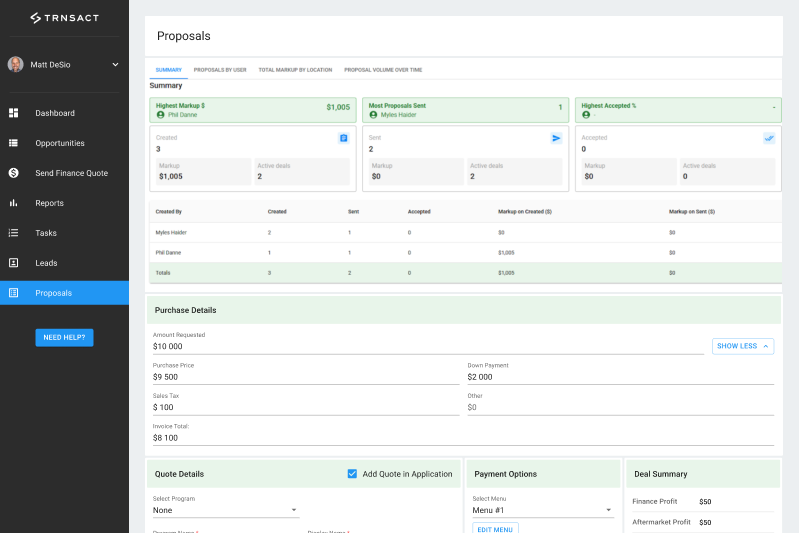This screenshot has width=799, height=533.
Task: Click the Need Help? button
Action: [x=64, y=337]
